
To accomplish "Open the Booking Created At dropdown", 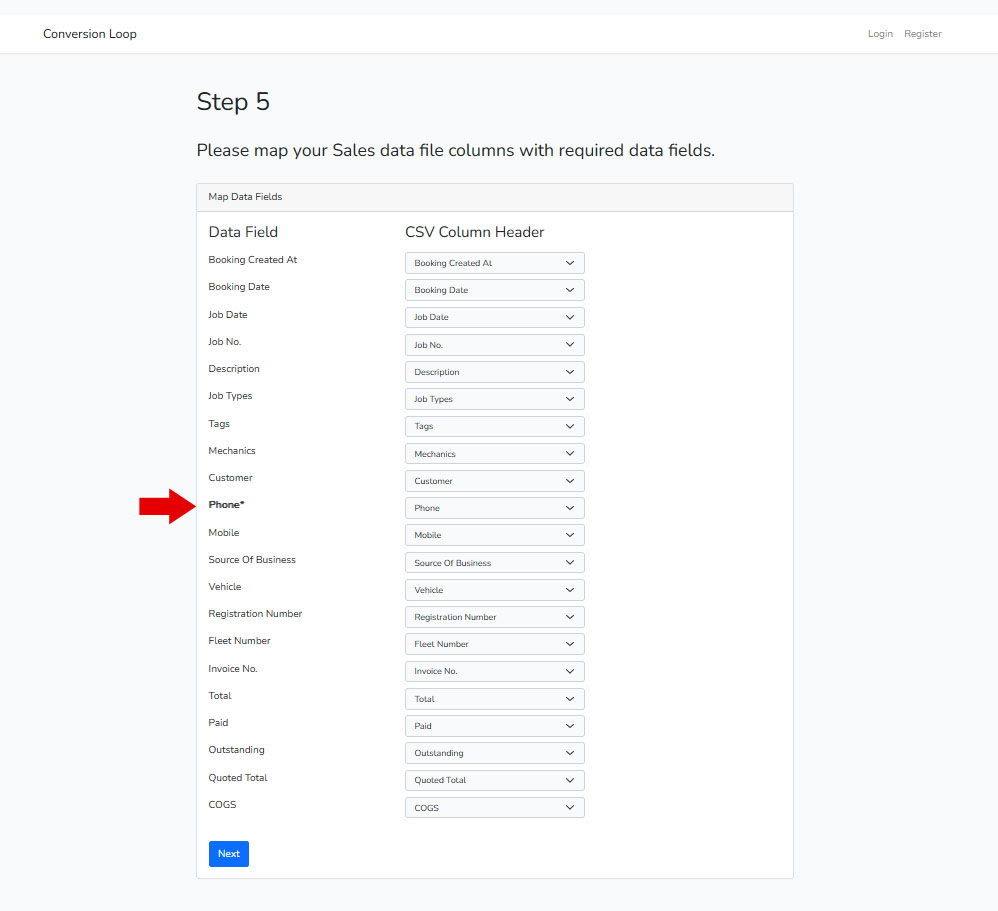I will [x=494, y=263].
